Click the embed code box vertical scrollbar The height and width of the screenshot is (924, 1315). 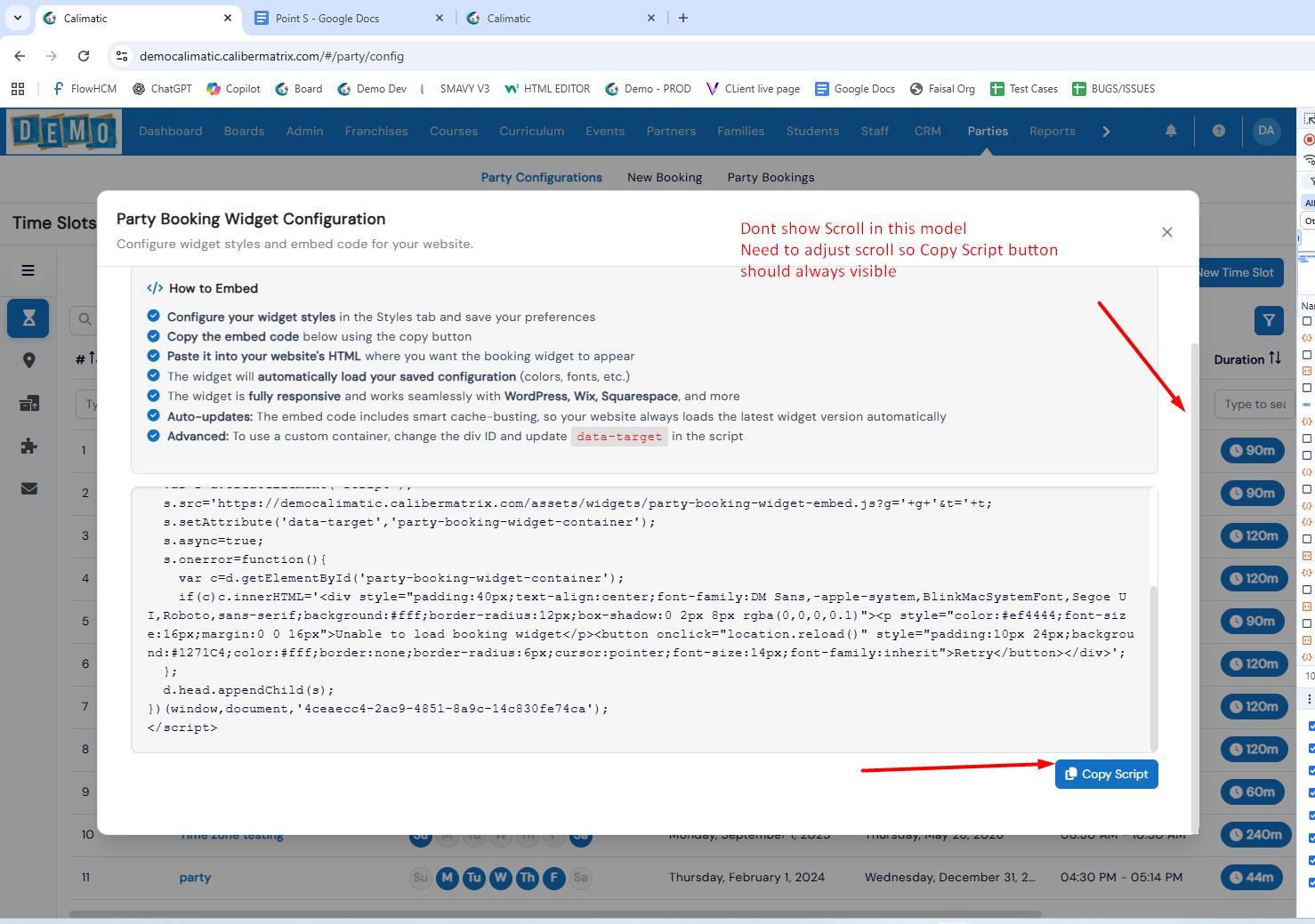tap(1154, 668)
